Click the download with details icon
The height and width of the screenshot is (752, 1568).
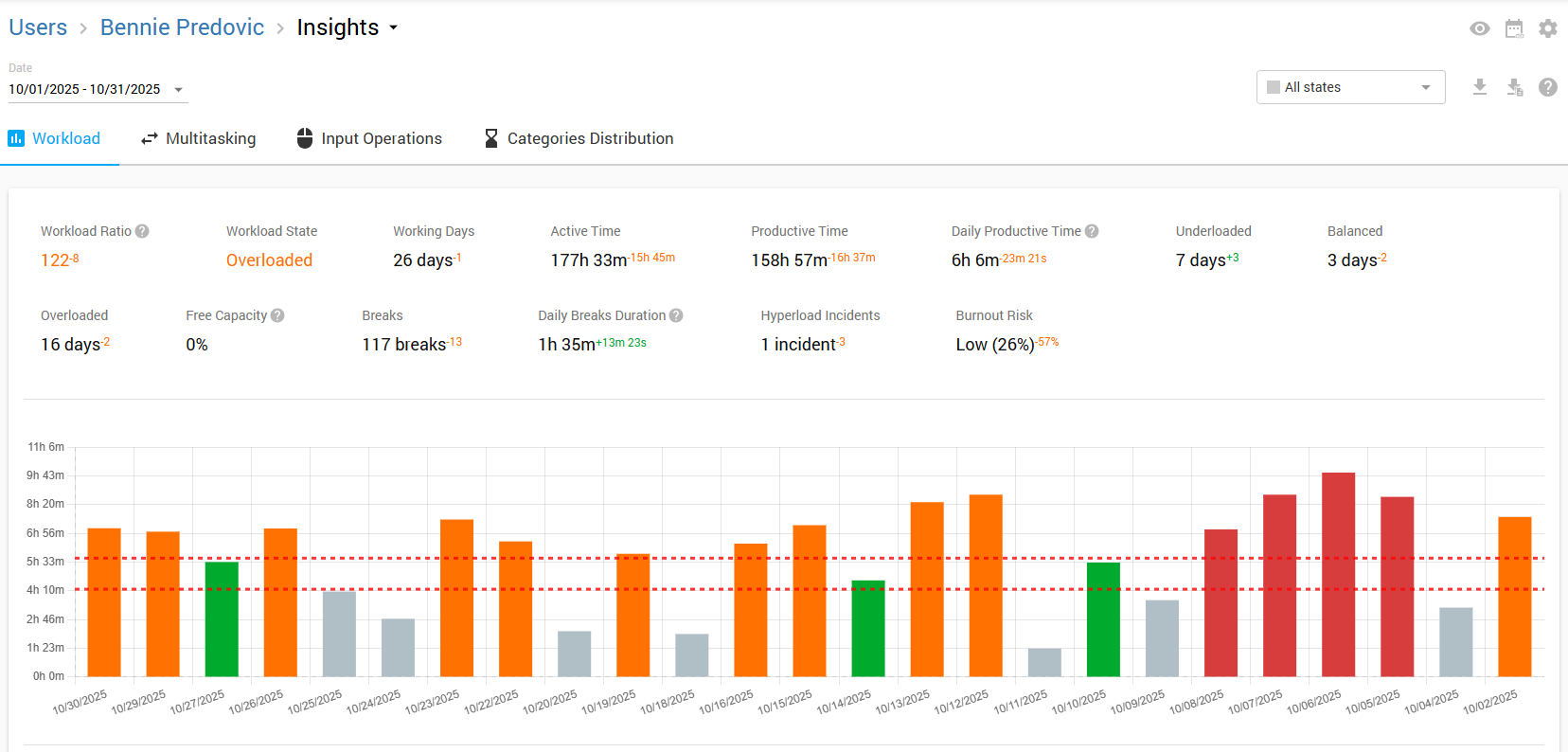pyautogui.click(x=1514, y=87)
